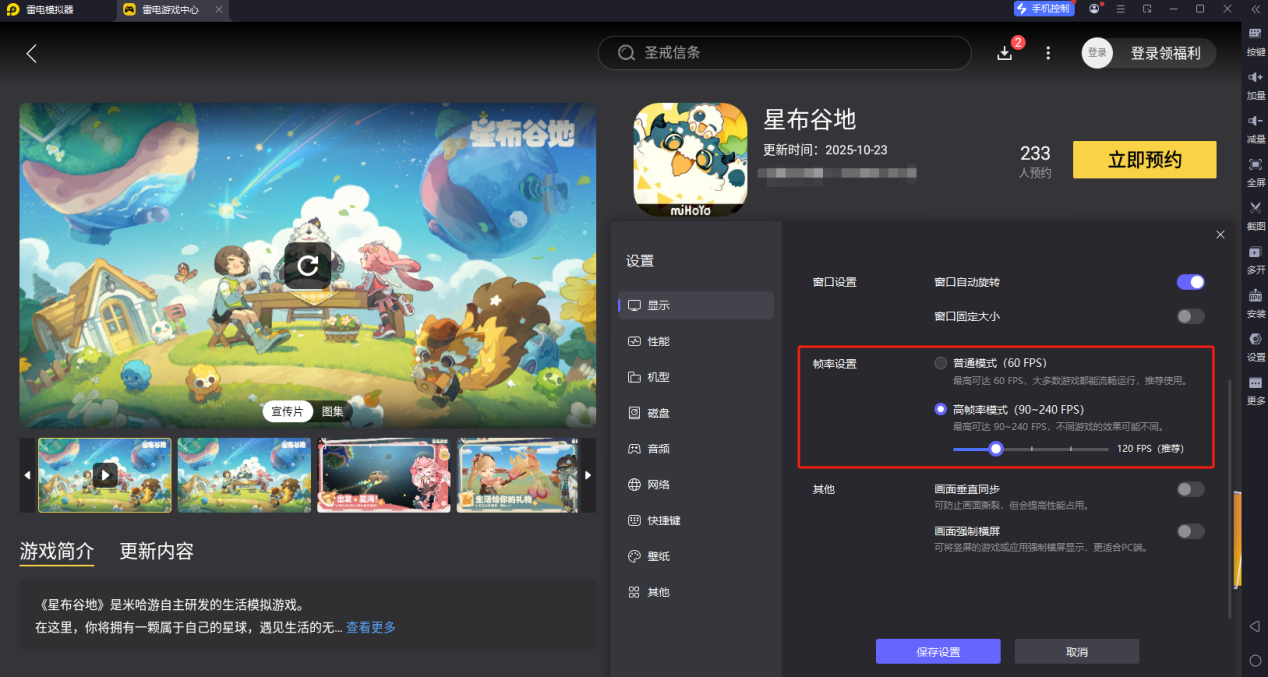Select 普通模式 (60 FPS) radio button

940,363
